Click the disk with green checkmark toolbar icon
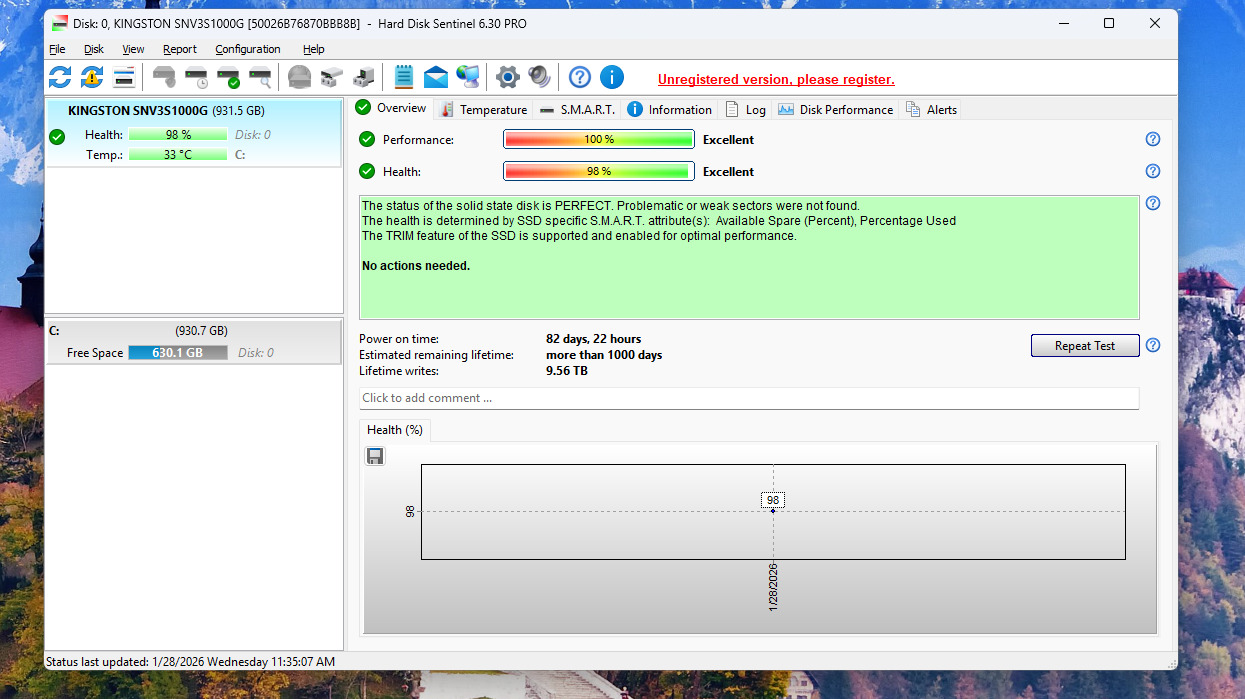This screenshot has height=699, width=1245. (228, 77)
